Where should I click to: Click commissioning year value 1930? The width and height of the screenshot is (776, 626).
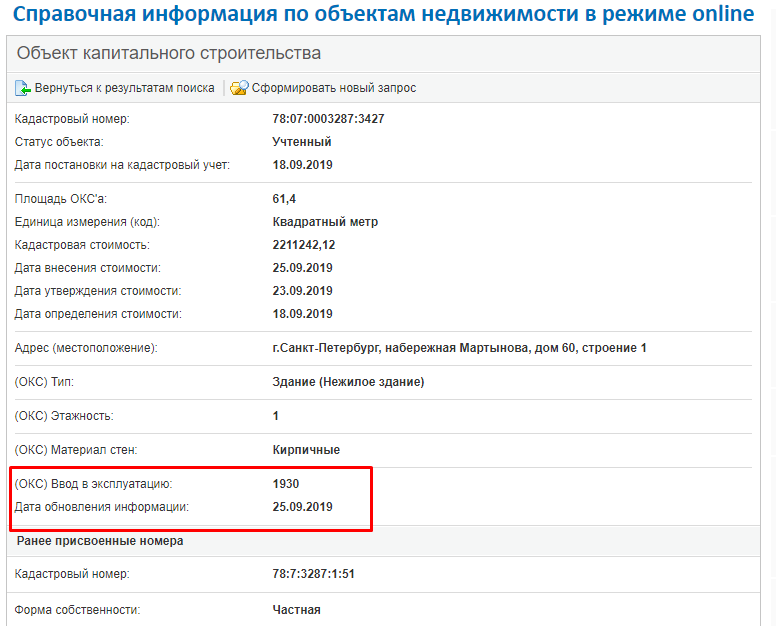point(286,484)
